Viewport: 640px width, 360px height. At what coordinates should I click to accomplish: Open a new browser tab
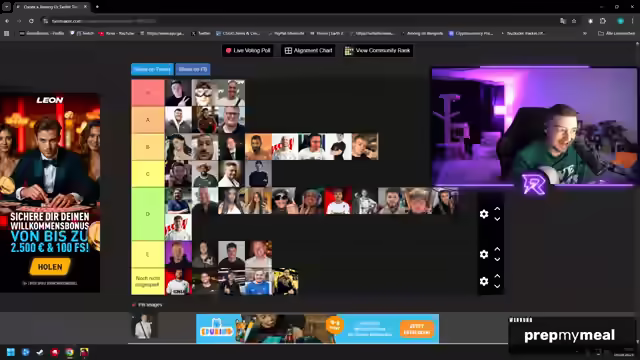pos(97,7)
